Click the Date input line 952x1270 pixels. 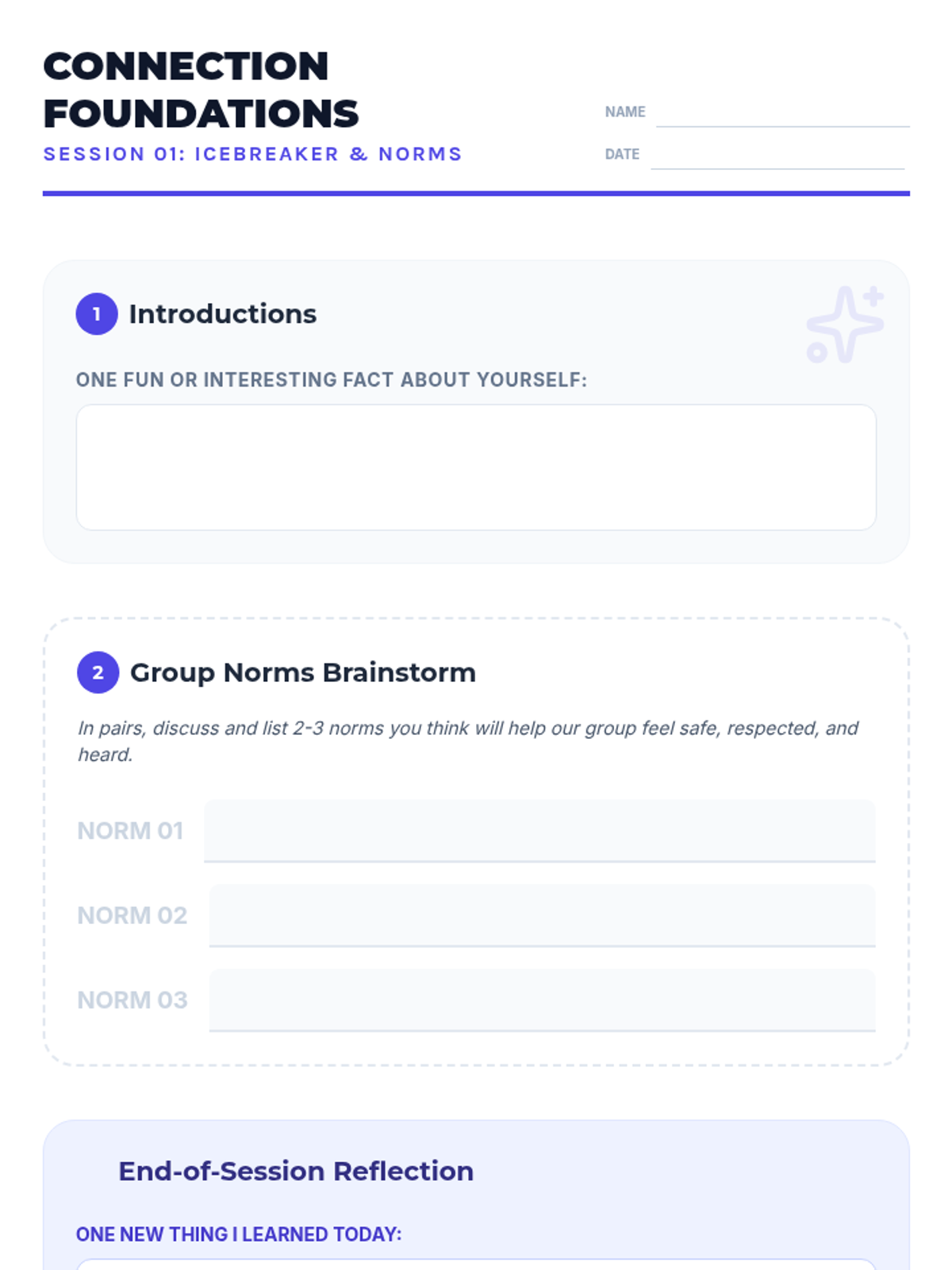coord(777,155)
